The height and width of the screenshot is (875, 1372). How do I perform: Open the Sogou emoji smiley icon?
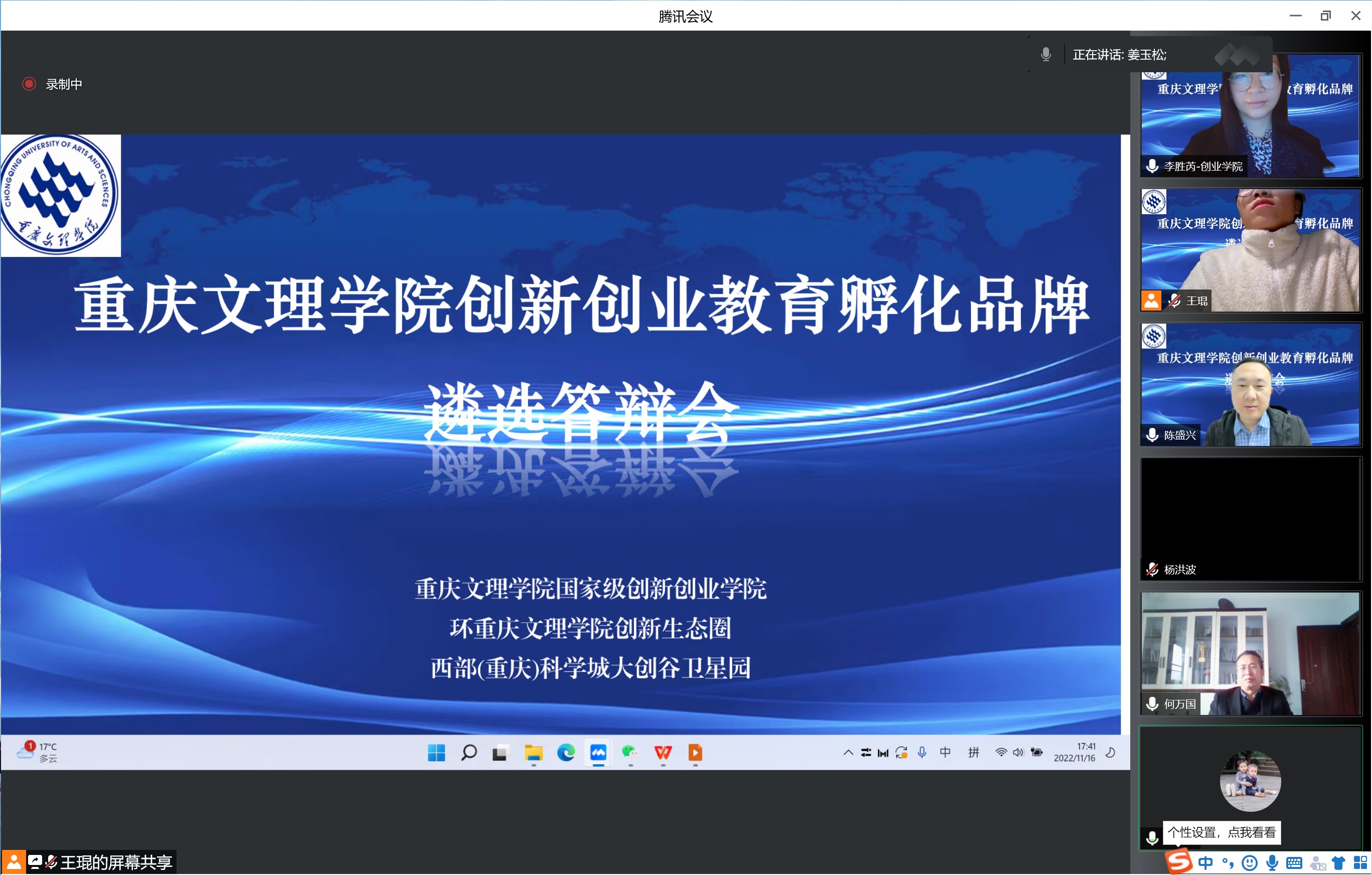coord(1250,863)
